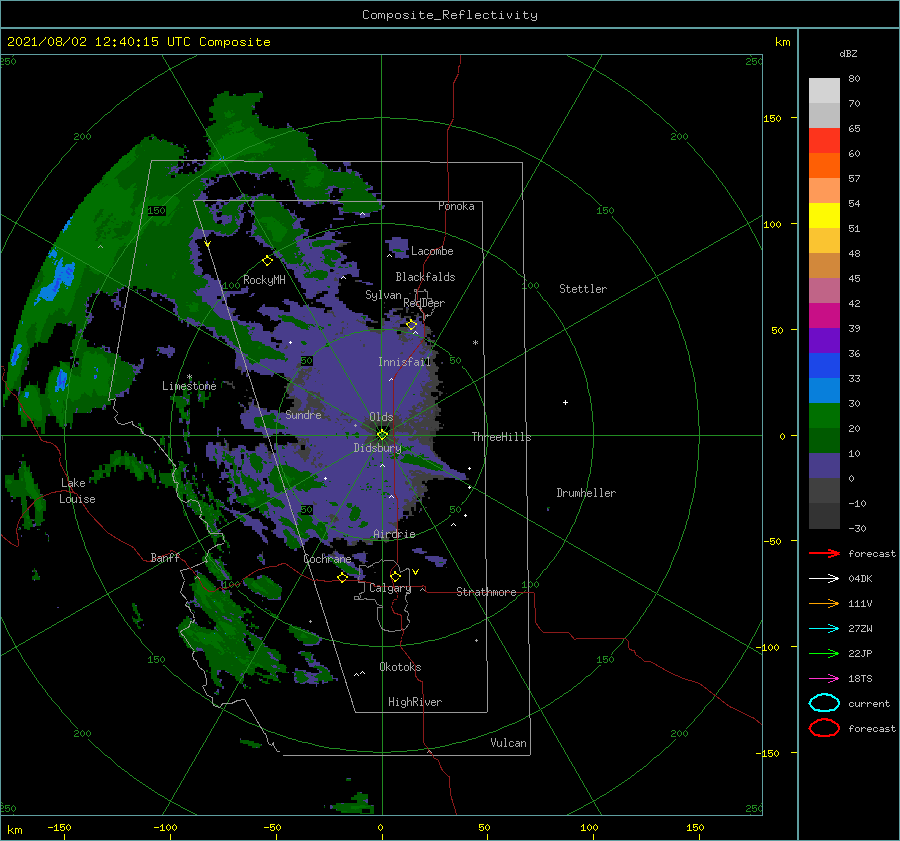Click the Sylvan label on the map
This screenshot has height=841, width=900.
[x=383, y=295]
